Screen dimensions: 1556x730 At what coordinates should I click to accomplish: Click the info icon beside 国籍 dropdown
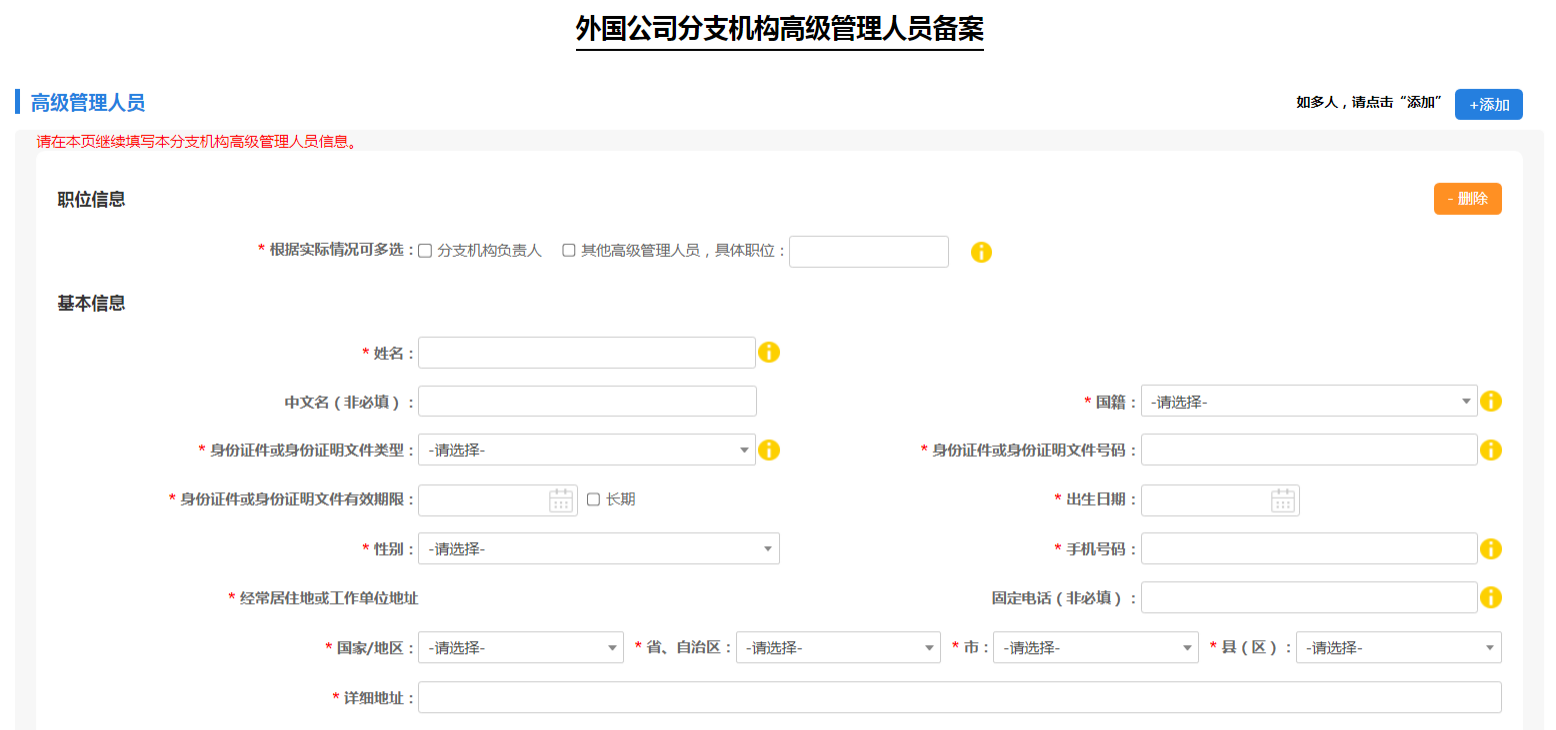pos(1491,400)
